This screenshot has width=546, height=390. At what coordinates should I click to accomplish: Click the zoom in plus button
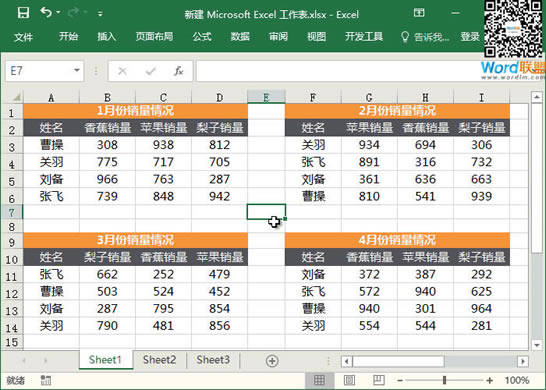[x=490, y=380]
